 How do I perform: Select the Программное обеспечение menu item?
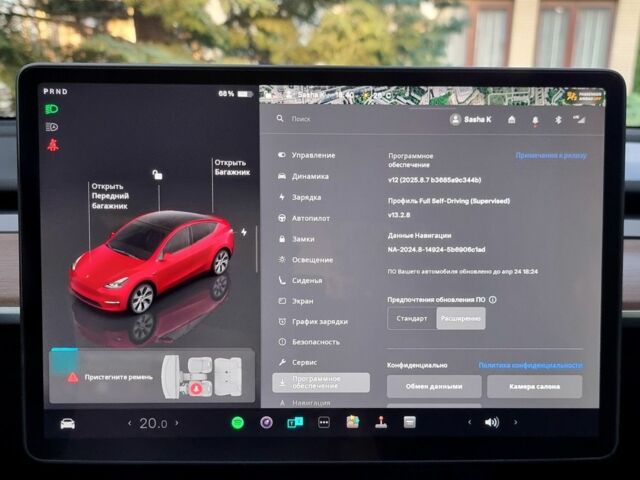pyautogui.click(x=321, y=383)
